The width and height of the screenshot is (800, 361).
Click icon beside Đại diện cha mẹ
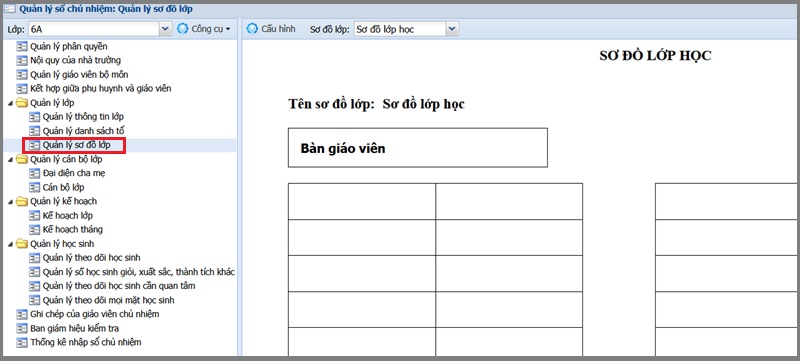(35, 173)
